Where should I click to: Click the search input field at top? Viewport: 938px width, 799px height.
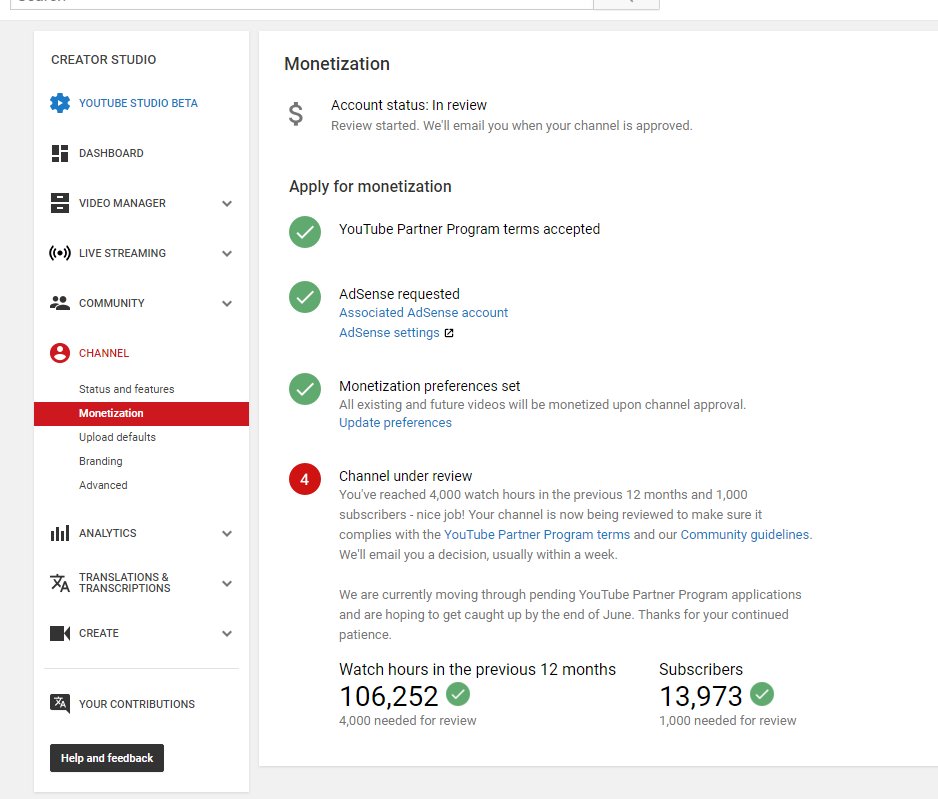coord(302,4)
